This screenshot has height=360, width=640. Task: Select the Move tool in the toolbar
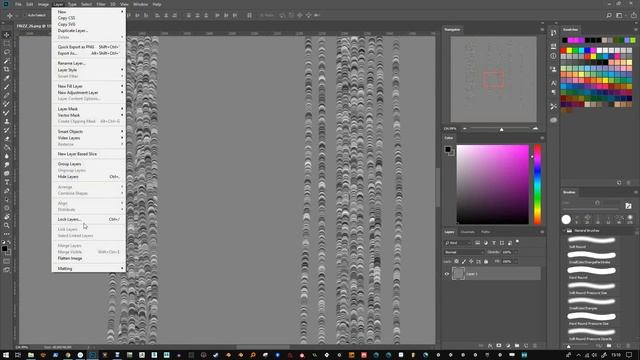[7, 35]
